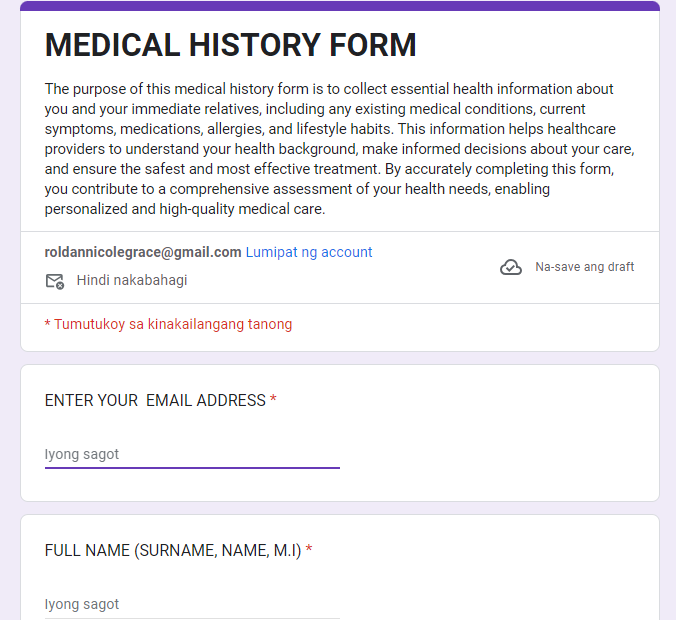Click the Hindi nakabahagi label

pyautogui.click(x=132, y=280)
